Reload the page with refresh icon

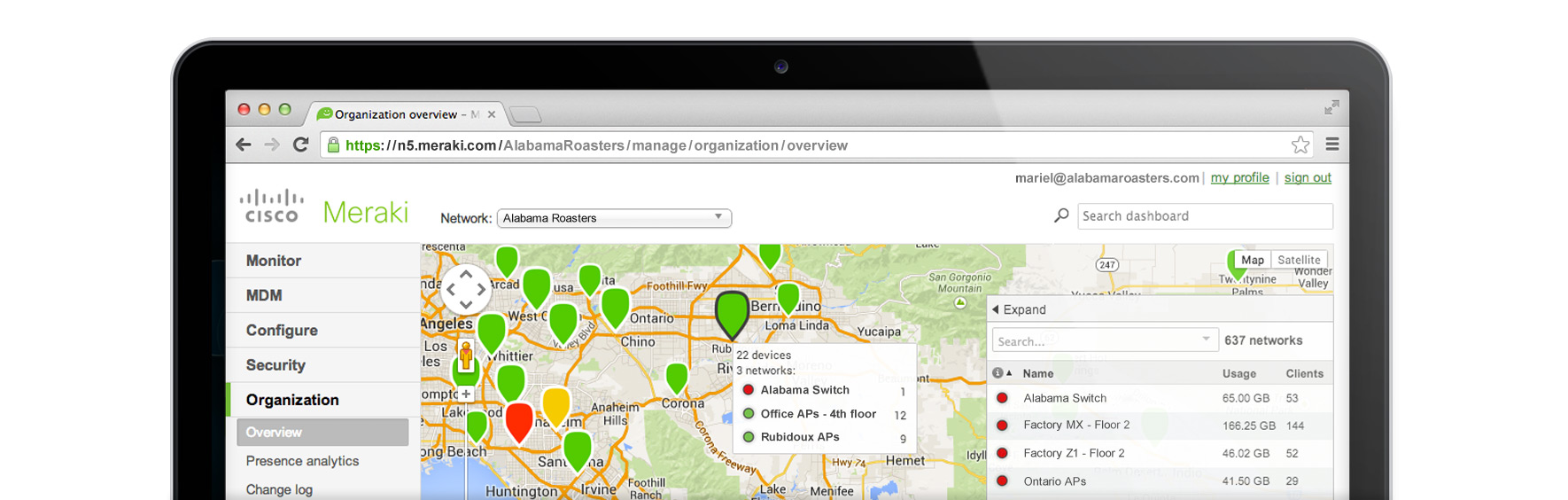pos(301,145)
